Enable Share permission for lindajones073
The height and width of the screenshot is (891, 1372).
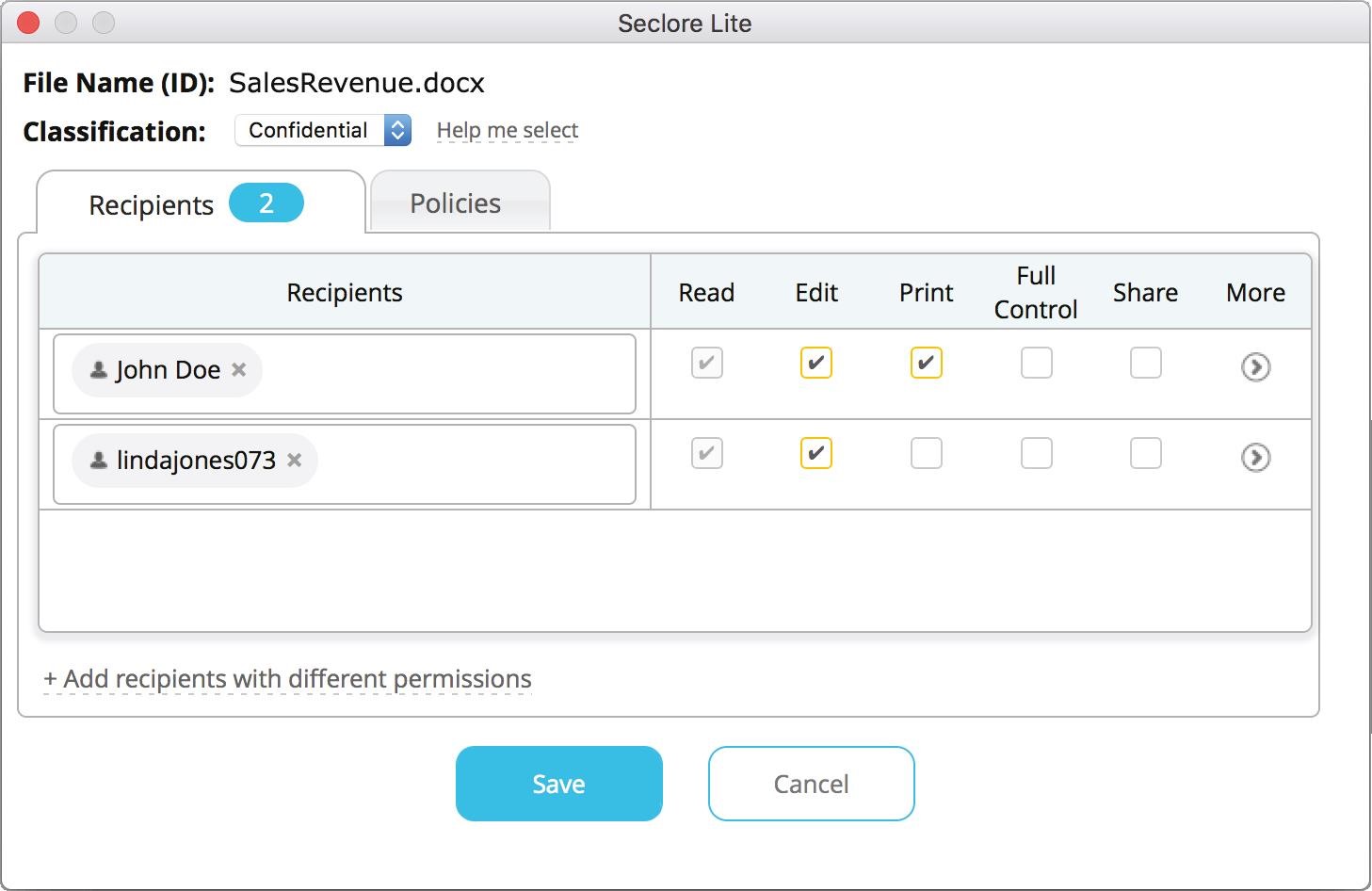click(x=1145, y=454)
